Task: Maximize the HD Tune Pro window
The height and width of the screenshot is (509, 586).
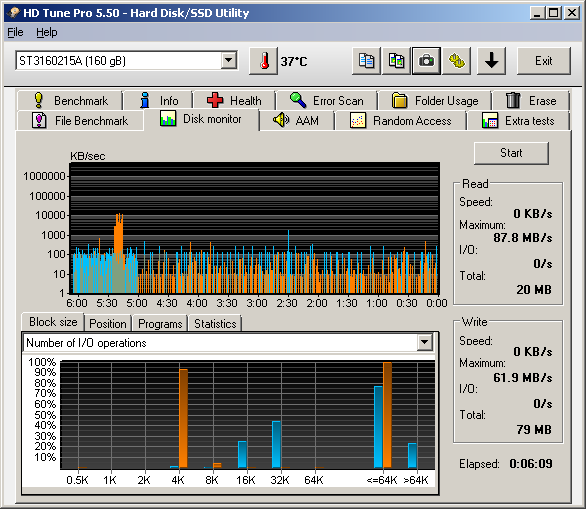Action: (553, 13)
